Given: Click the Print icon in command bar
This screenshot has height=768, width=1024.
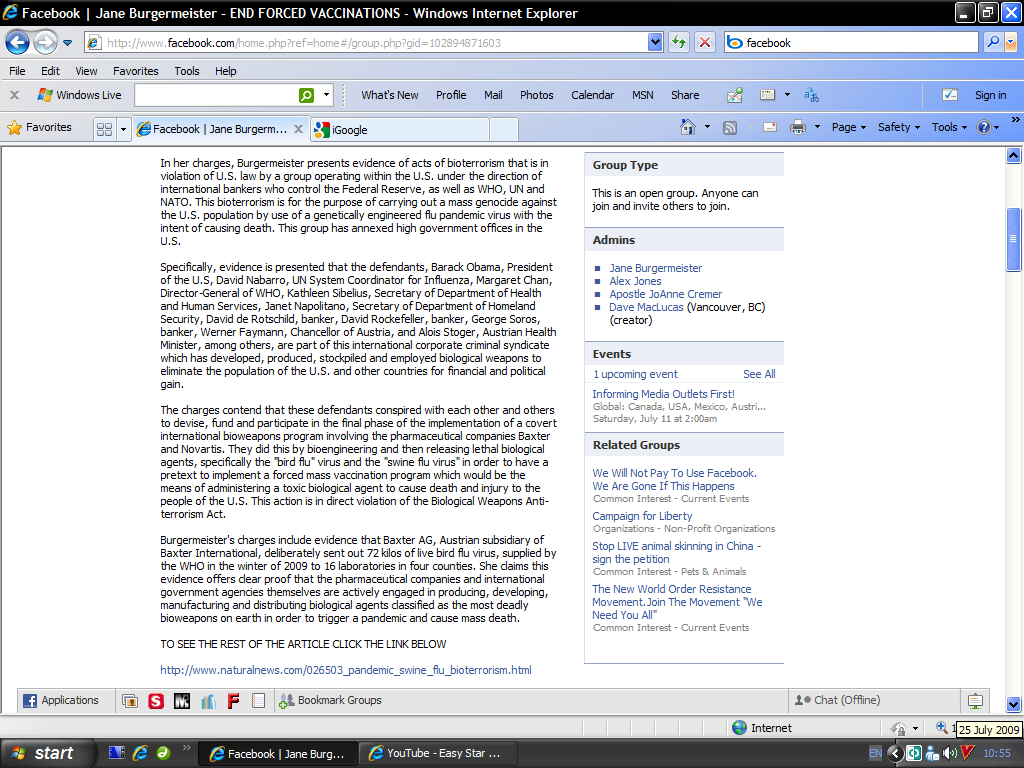Looking at the screenshot, I should pos(797,127).
